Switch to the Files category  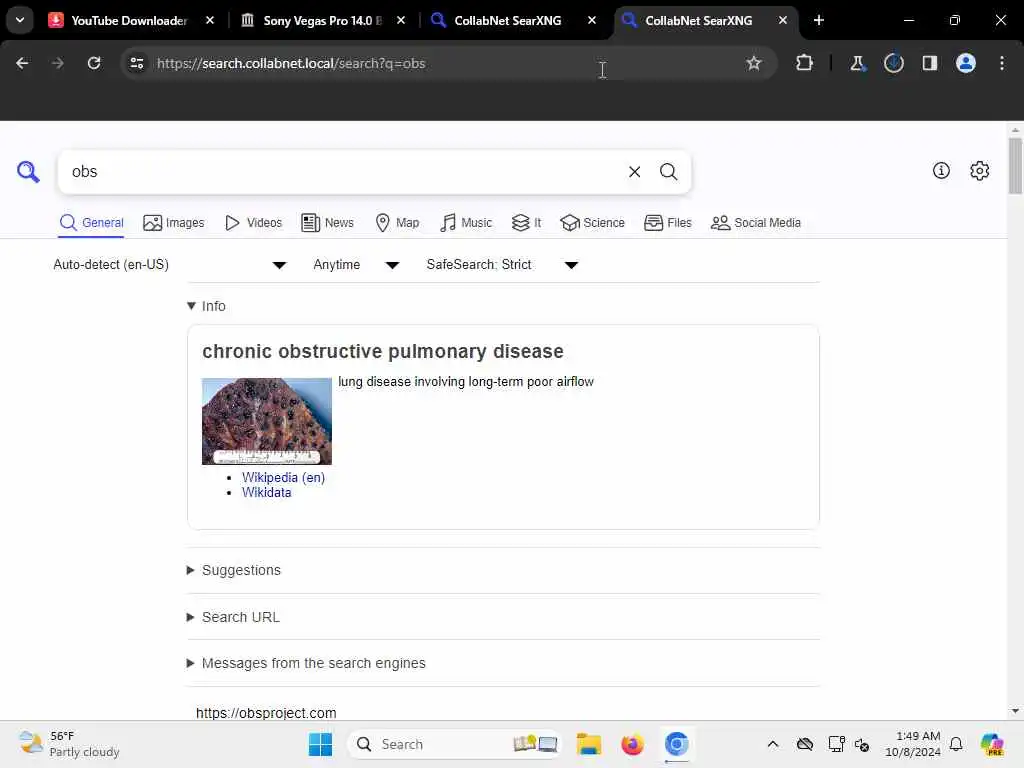pos(667,223)
